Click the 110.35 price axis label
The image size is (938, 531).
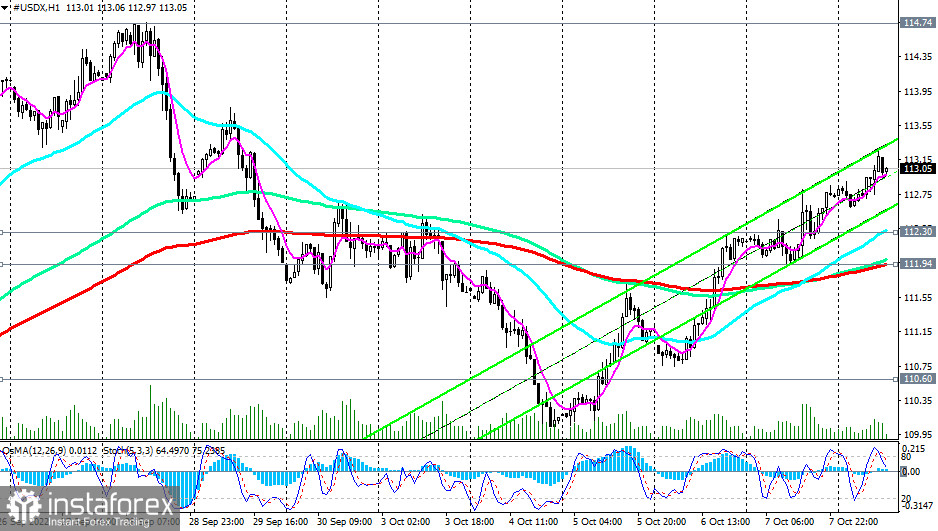coord(918,401)
